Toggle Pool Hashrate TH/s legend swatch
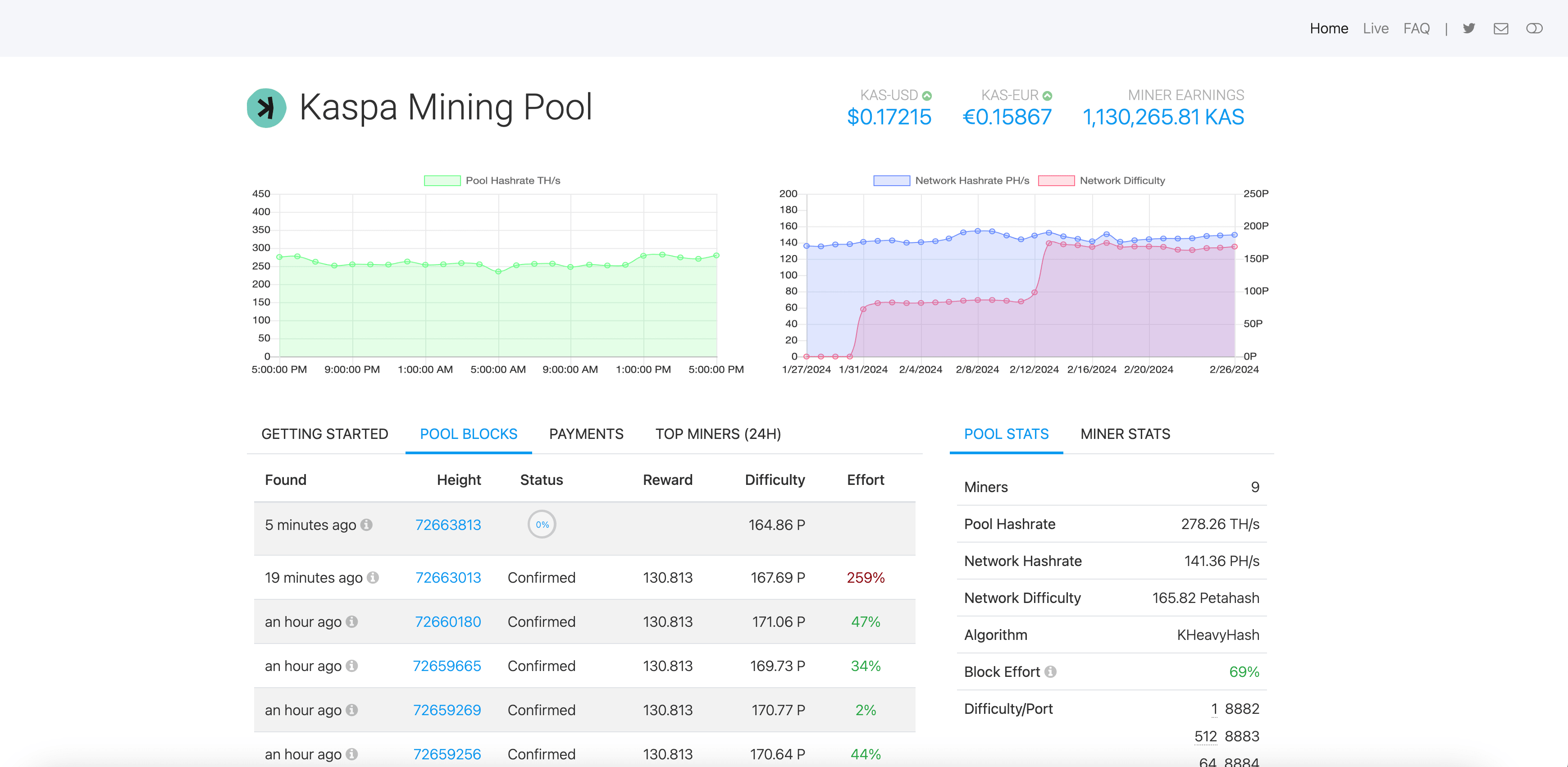1568x767 pixels. [442, 180]
